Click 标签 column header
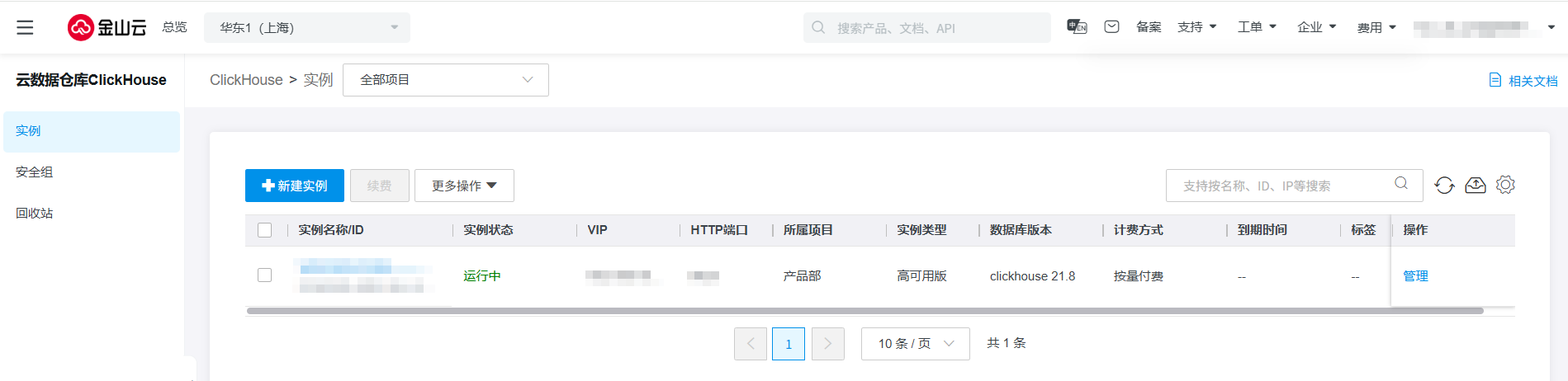This screenshot has height=381, width=1568. (1363, 230)
